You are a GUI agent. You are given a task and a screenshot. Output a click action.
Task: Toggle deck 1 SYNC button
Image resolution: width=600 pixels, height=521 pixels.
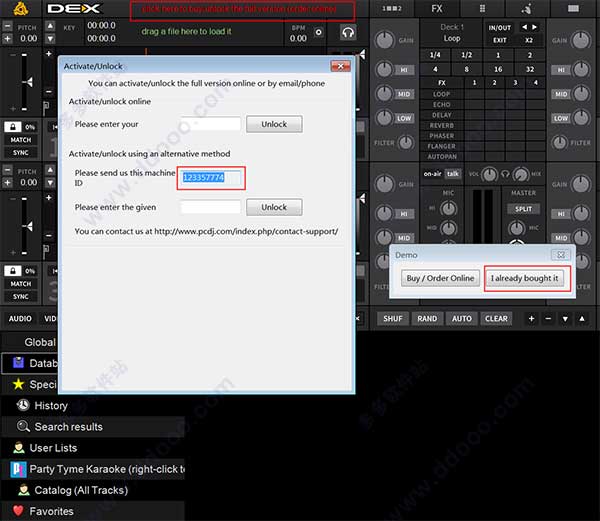point(21,152)
